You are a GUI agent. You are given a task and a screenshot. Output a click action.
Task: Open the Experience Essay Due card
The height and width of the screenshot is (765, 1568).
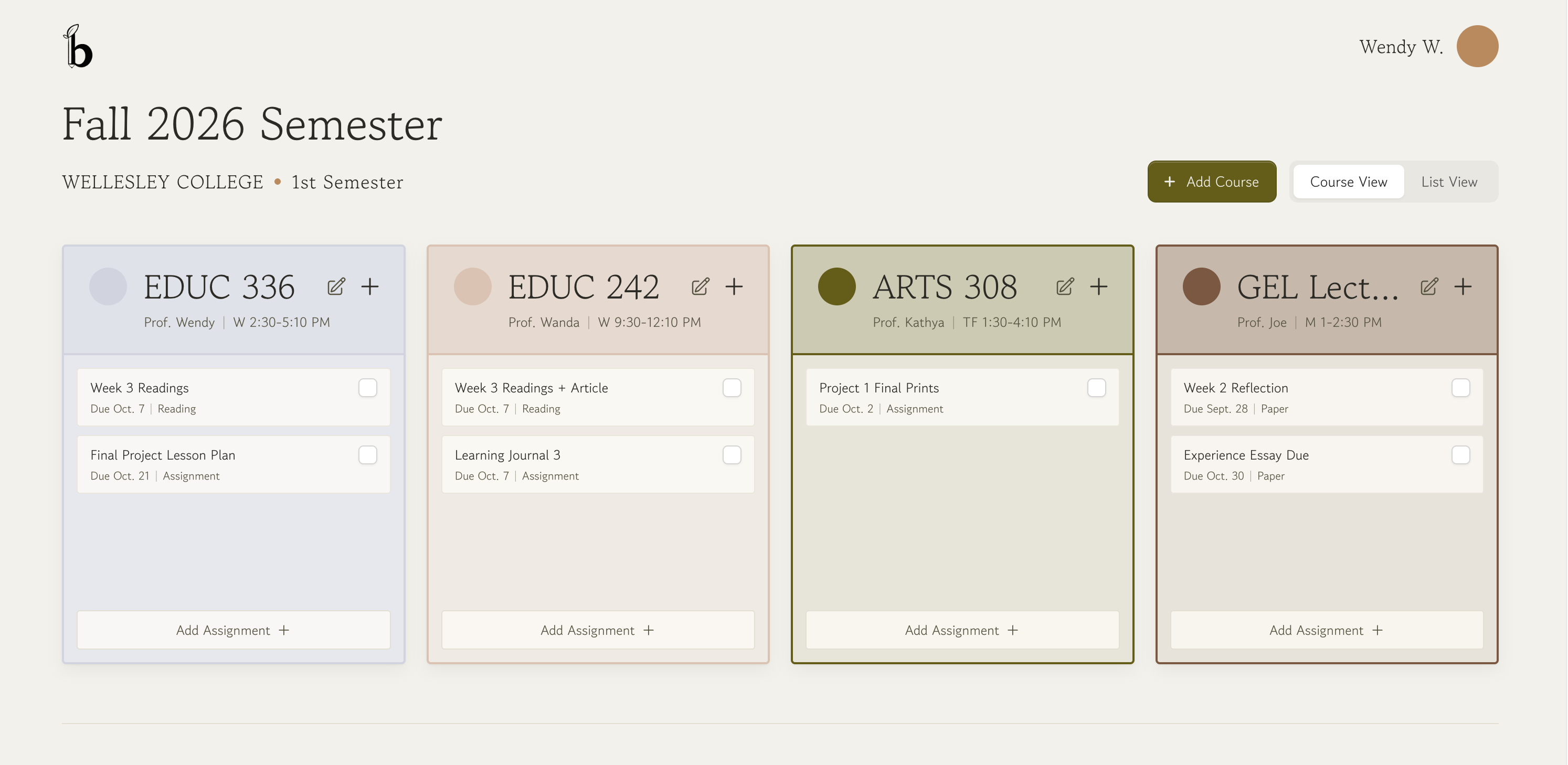[1327, 464]
